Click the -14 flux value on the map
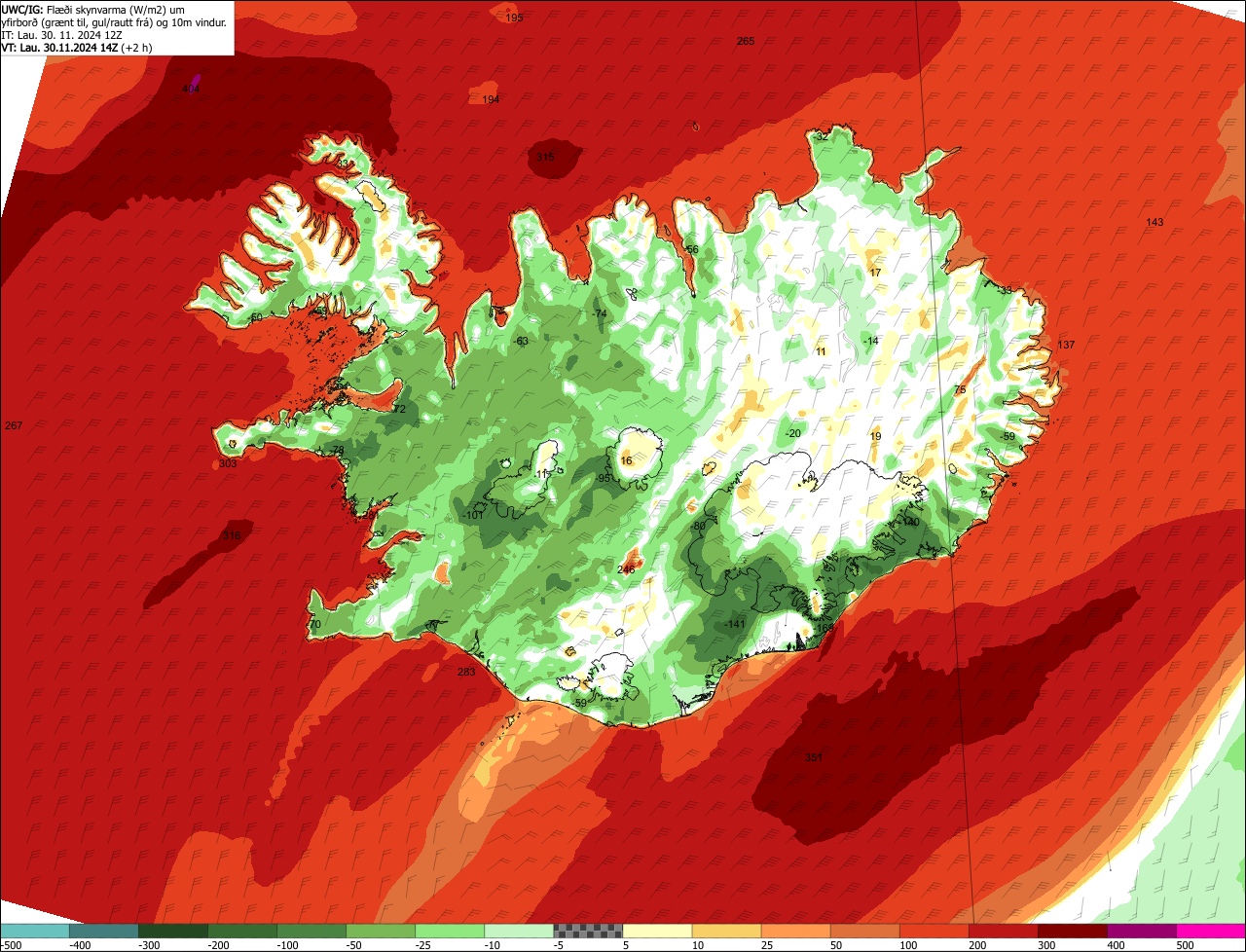Viewport: 1246px width, 952px height. pyautogui.click(x=870, y=342)
